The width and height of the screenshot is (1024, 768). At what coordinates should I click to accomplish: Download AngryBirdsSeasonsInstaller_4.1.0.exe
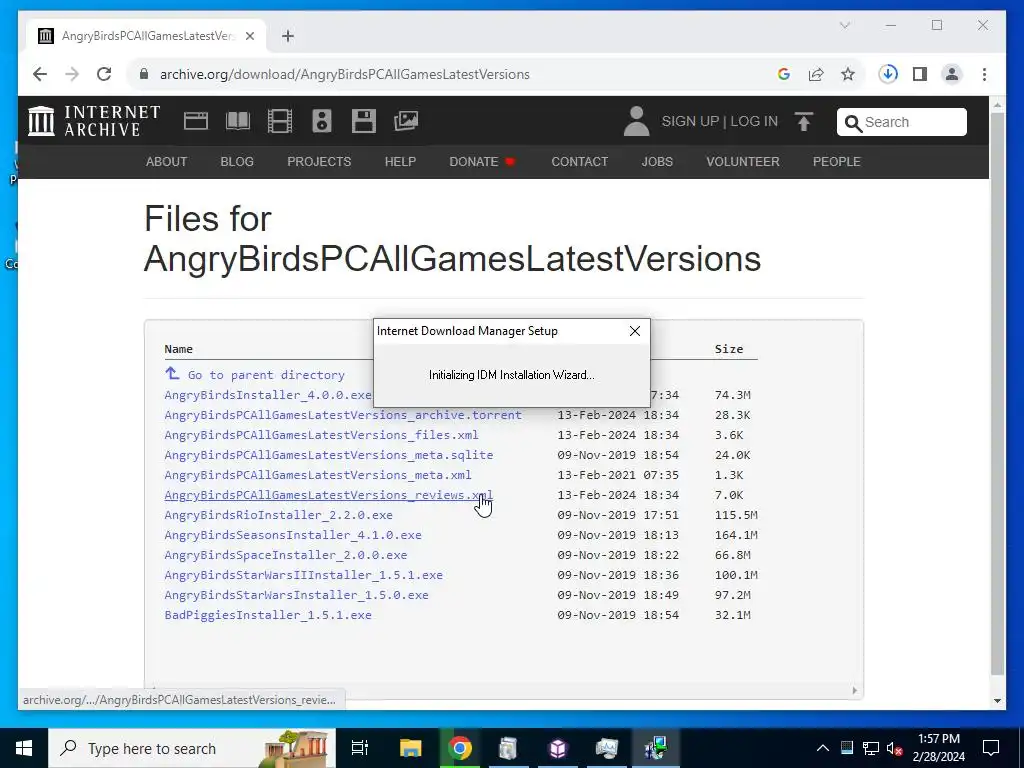click(x=293, y=535)
